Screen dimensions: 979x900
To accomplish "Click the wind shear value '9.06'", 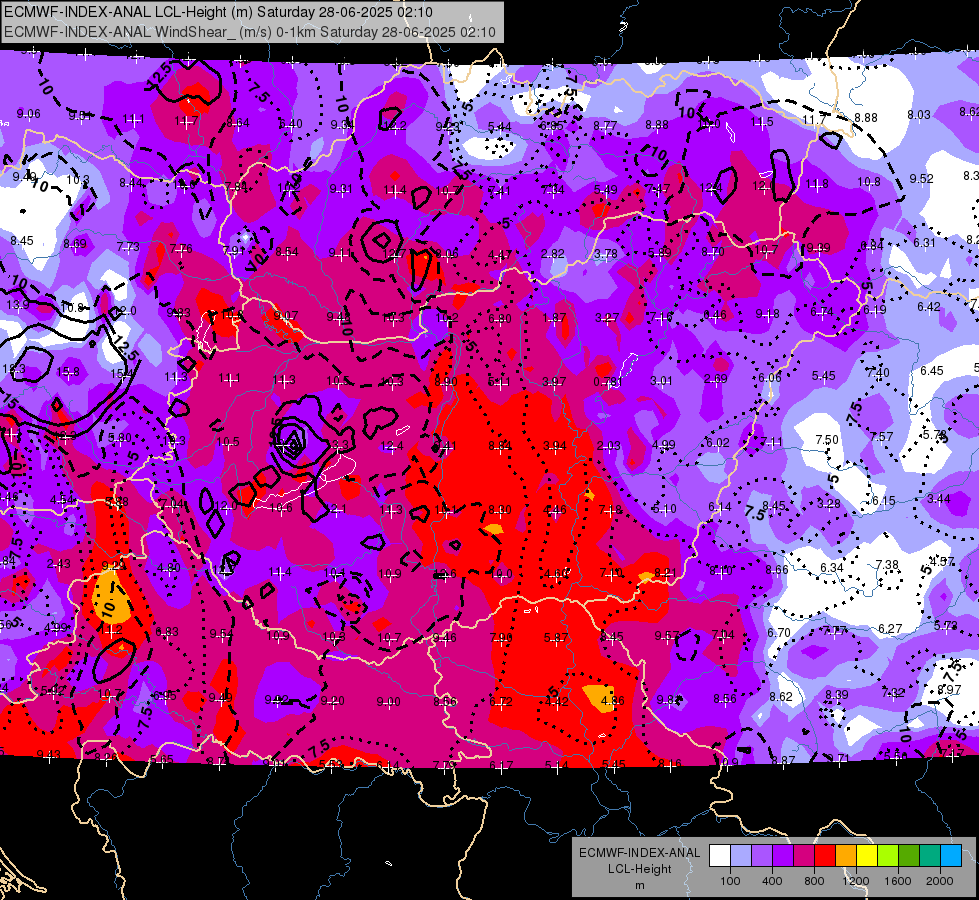I will click(29, 114).
